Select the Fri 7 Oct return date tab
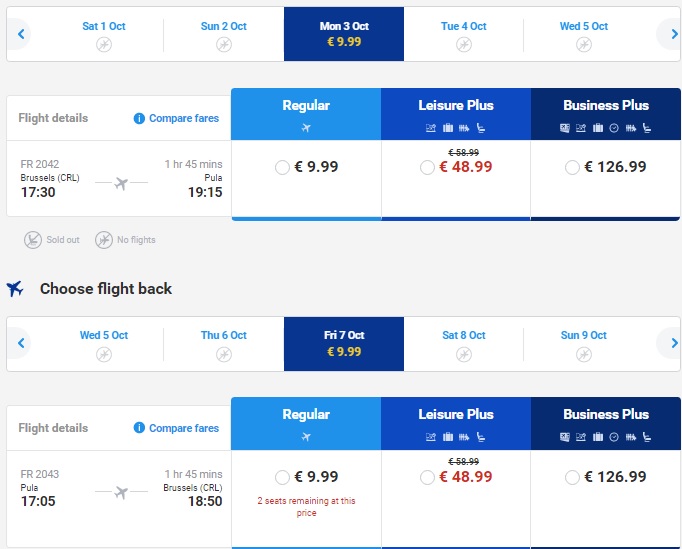682x549 pixels. tap(344, 344)
